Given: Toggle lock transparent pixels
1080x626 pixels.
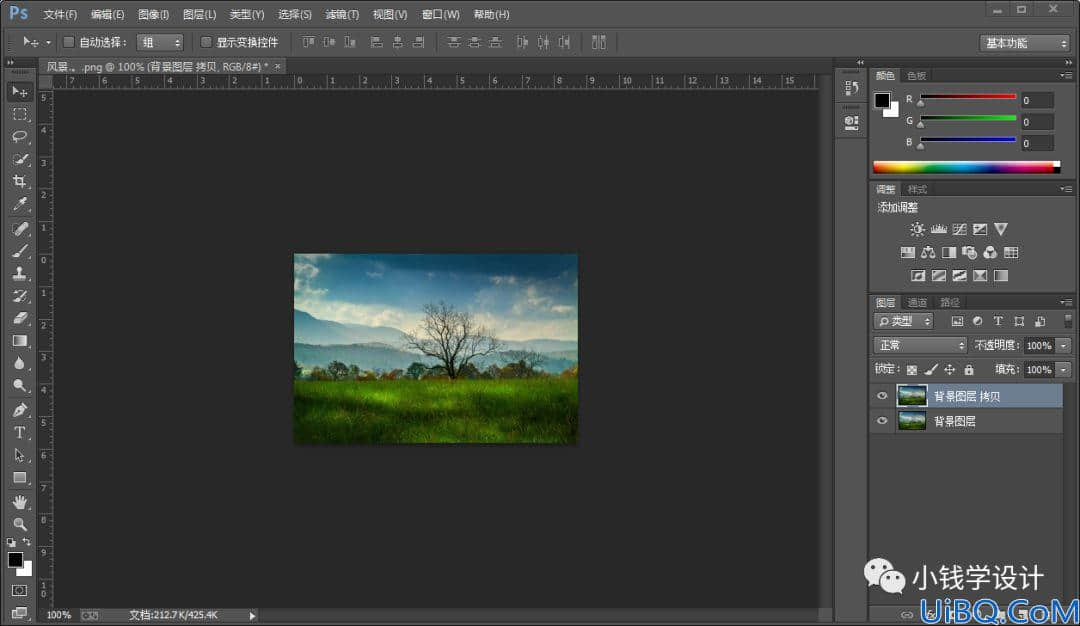Looking at the screenshot, I should (x=911, y=370).
